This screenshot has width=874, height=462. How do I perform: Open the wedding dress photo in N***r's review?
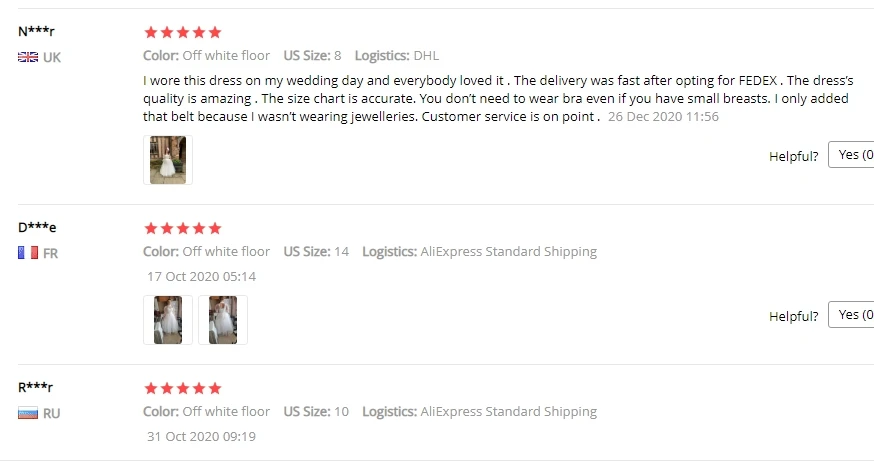tap(168, 160)
